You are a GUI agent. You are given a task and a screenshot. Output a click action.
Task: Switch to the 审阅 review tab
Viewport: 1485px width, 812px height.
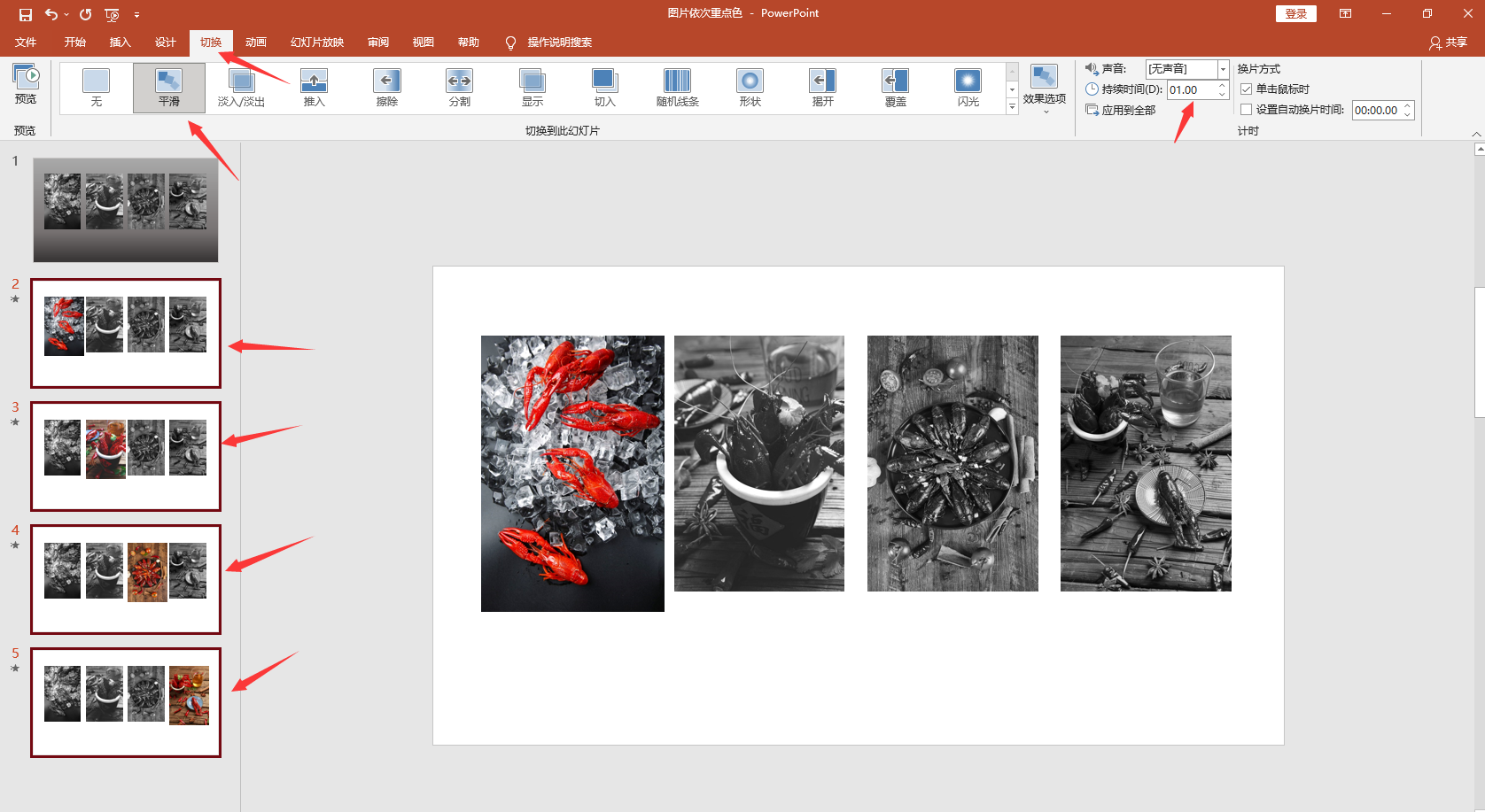(x=378, y=43)
